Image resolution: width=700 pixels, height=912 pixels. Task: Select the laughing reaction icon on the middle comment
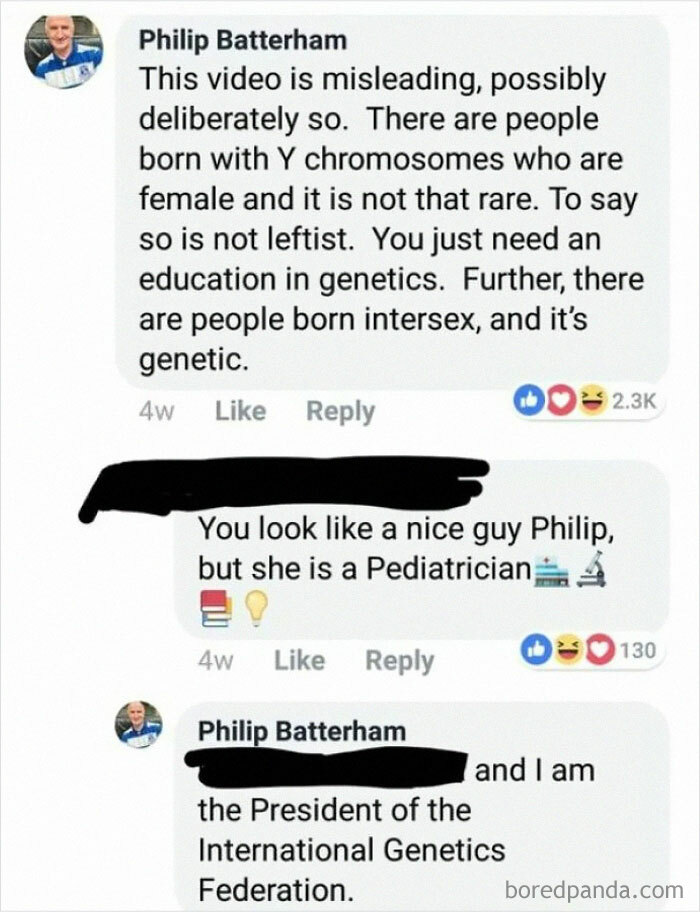[x=568, y=648]
